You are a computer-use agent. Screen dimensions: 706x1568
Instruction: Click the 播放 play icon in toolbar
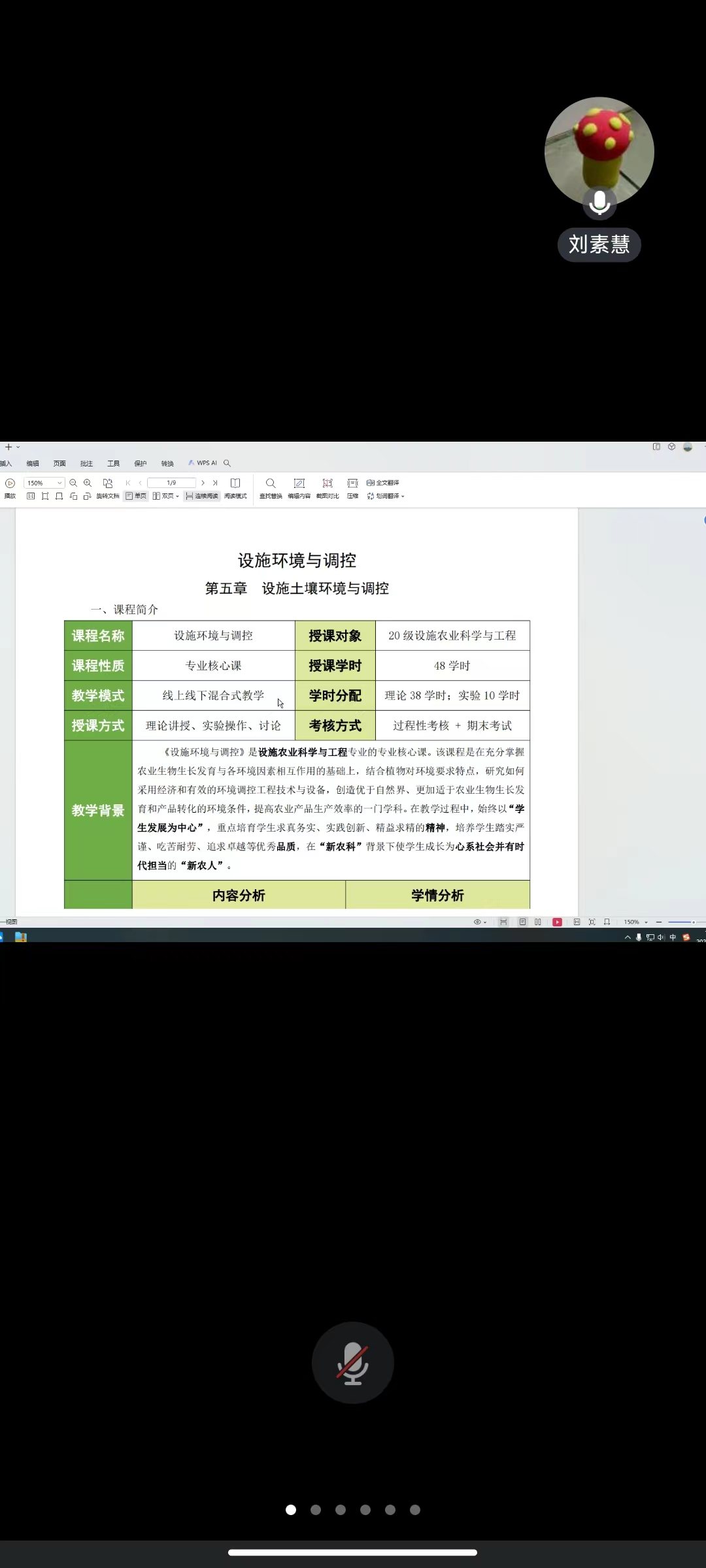10,484
